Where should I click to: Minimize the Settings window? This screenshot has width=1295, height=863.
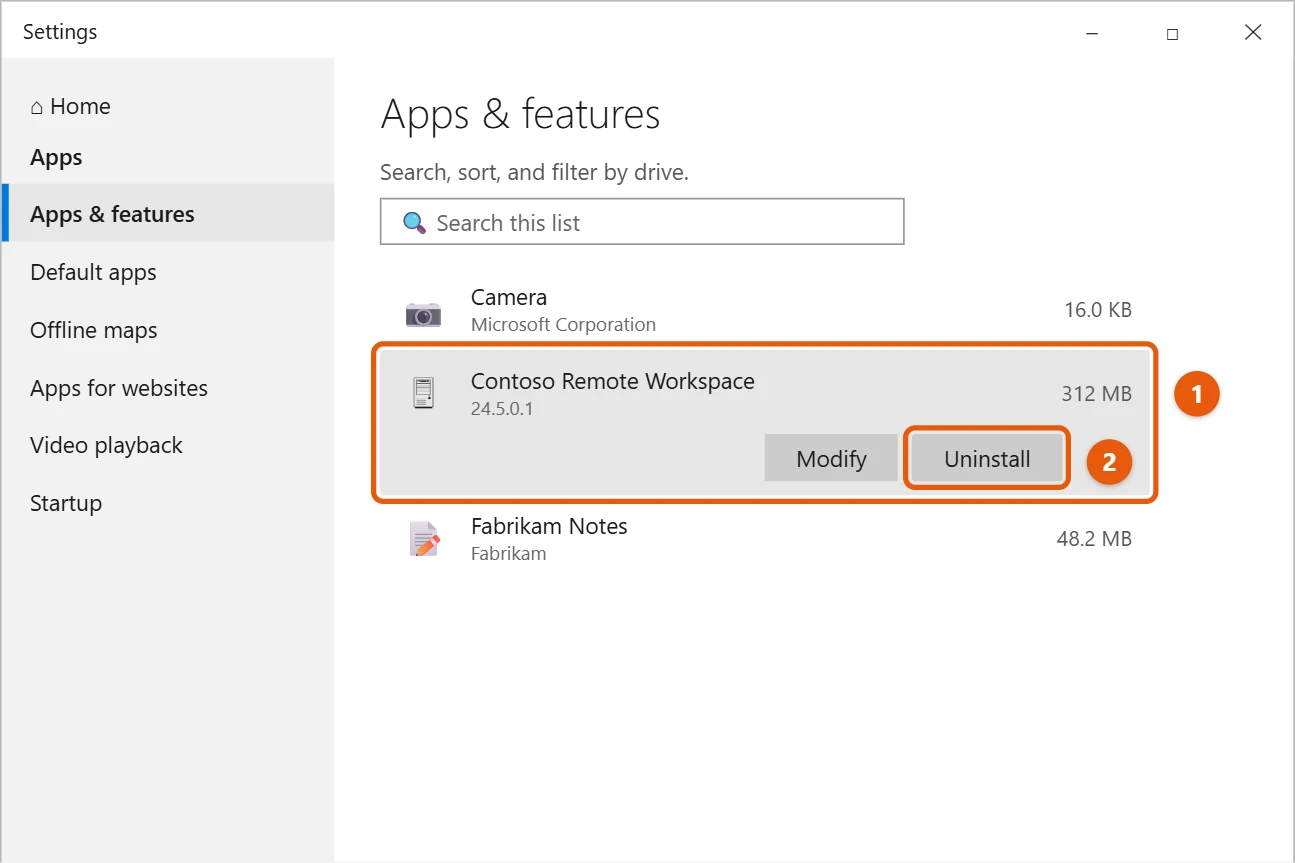[x=1091, y=33]
